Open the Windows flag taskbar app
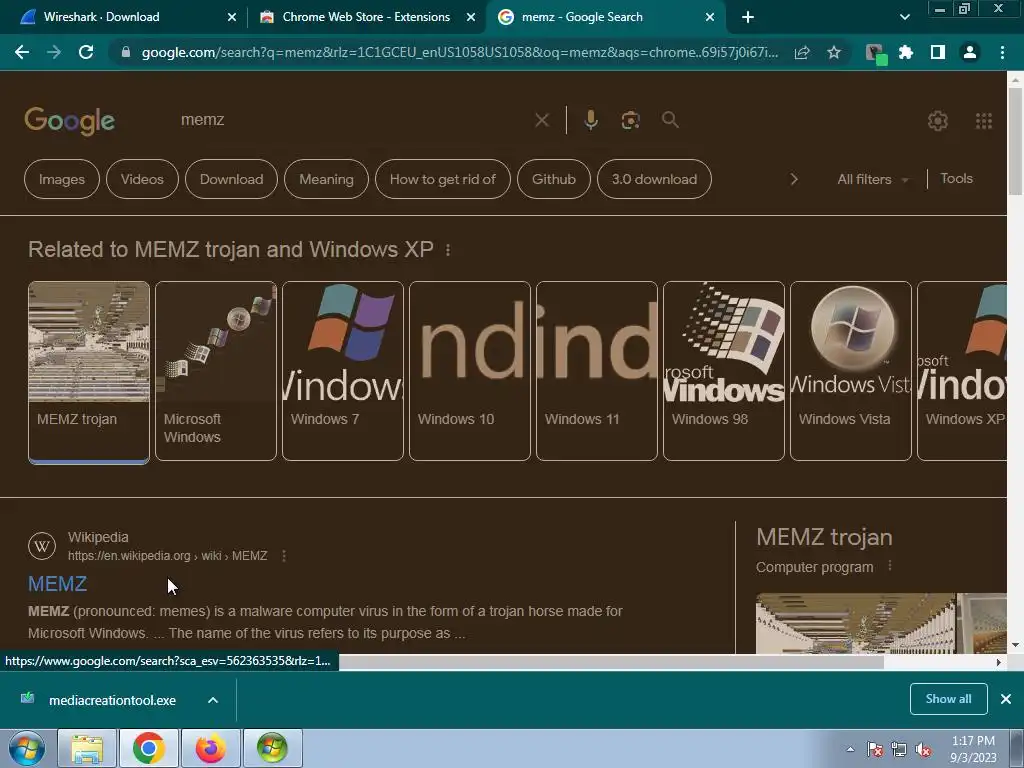 272,748
